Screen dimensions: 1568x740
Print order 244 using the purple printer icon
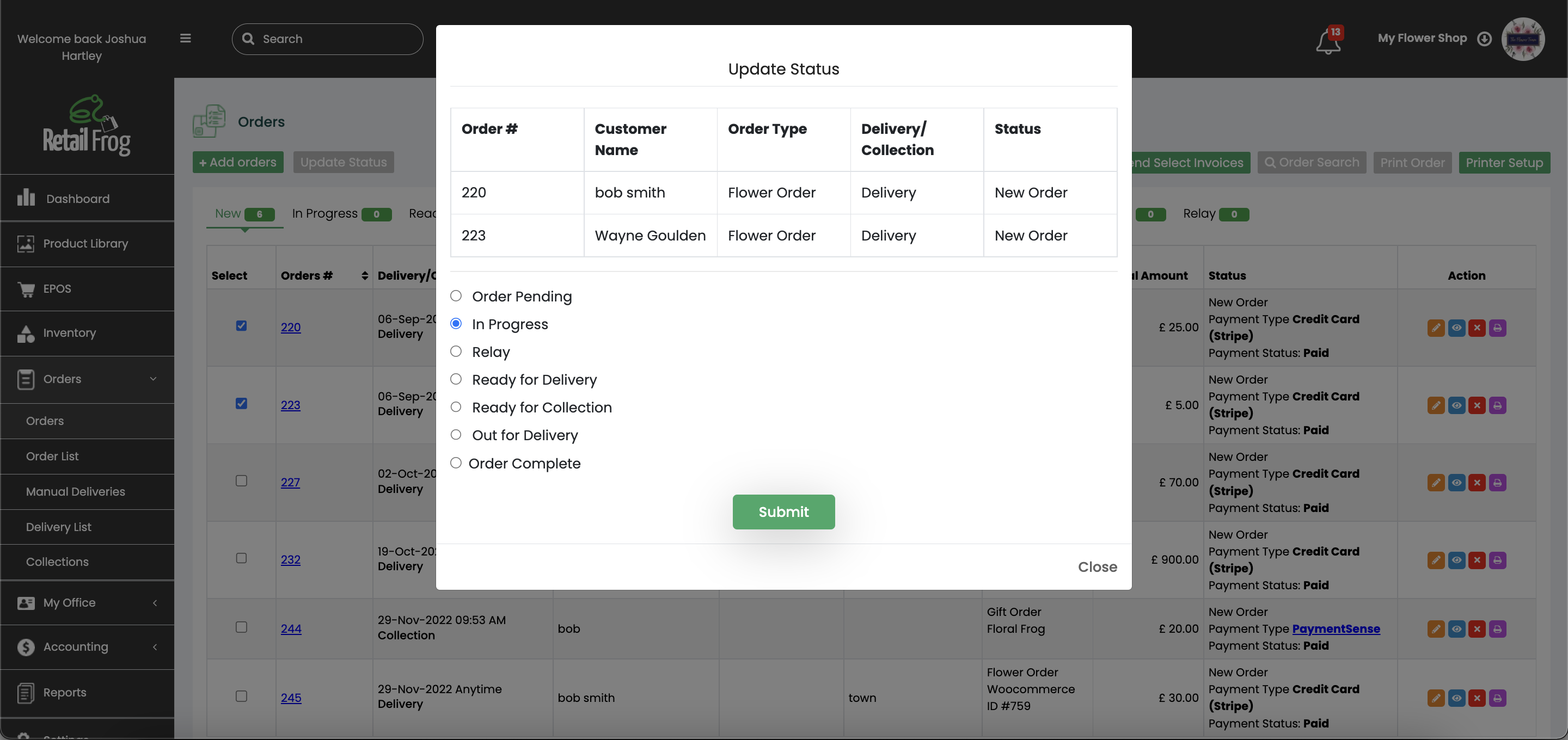click(x=1497, y=628)
